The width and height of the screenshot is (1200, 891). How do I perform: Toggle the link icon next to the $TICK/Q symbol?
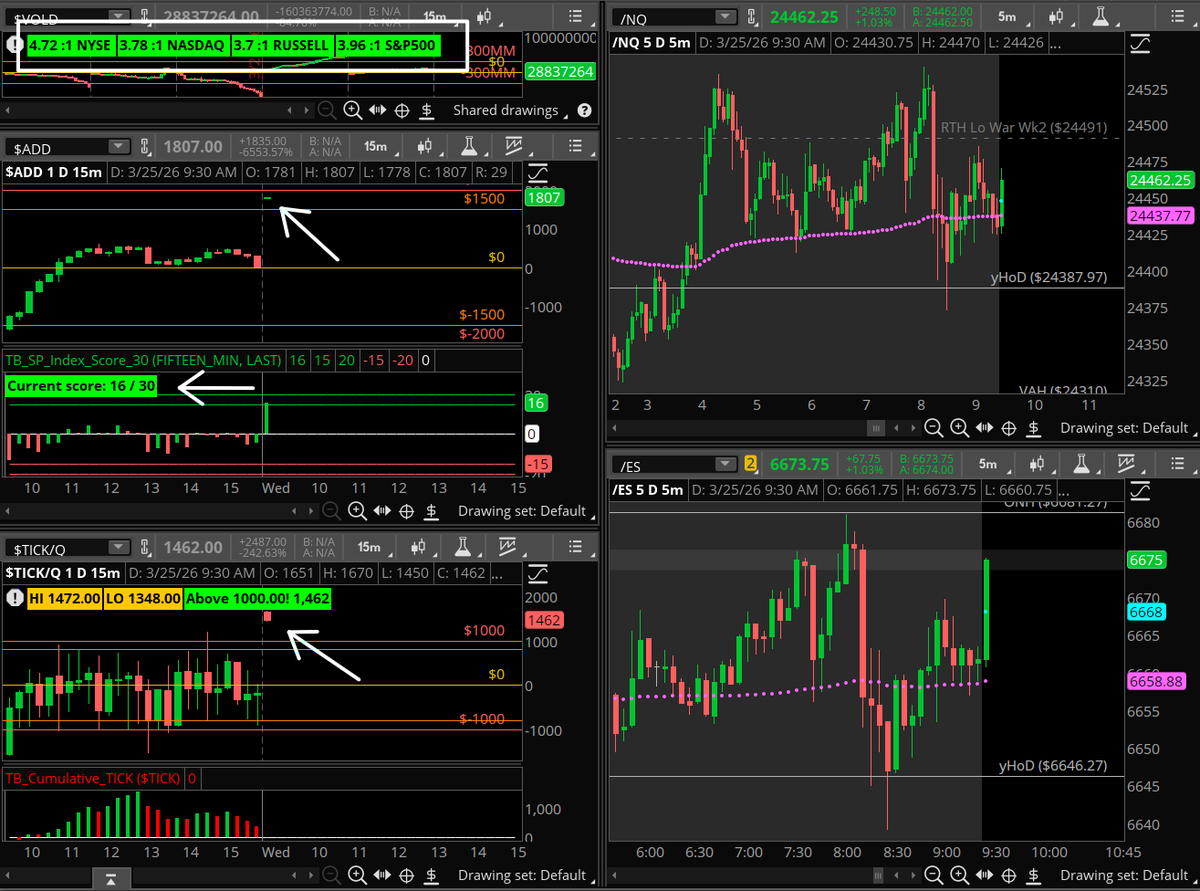pyautogui.click(x=144, y=548)
